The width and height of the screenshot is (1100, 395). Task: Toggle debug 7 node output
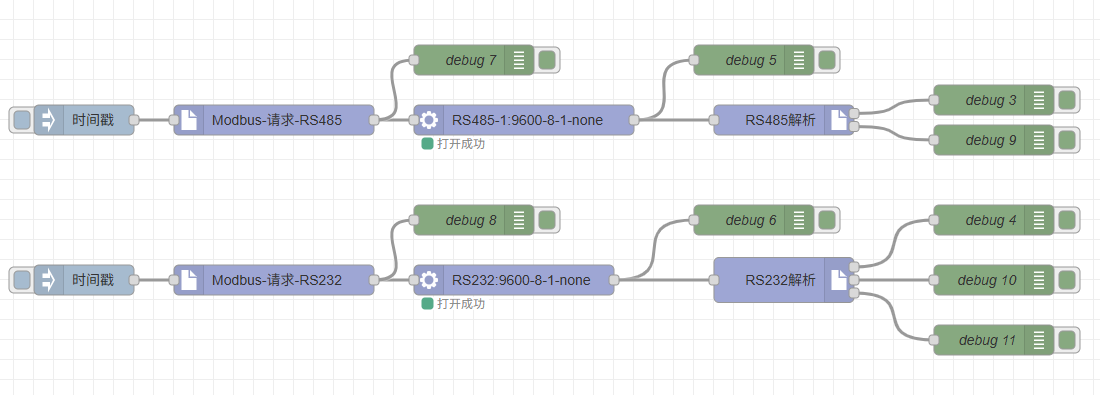(546, 60)
